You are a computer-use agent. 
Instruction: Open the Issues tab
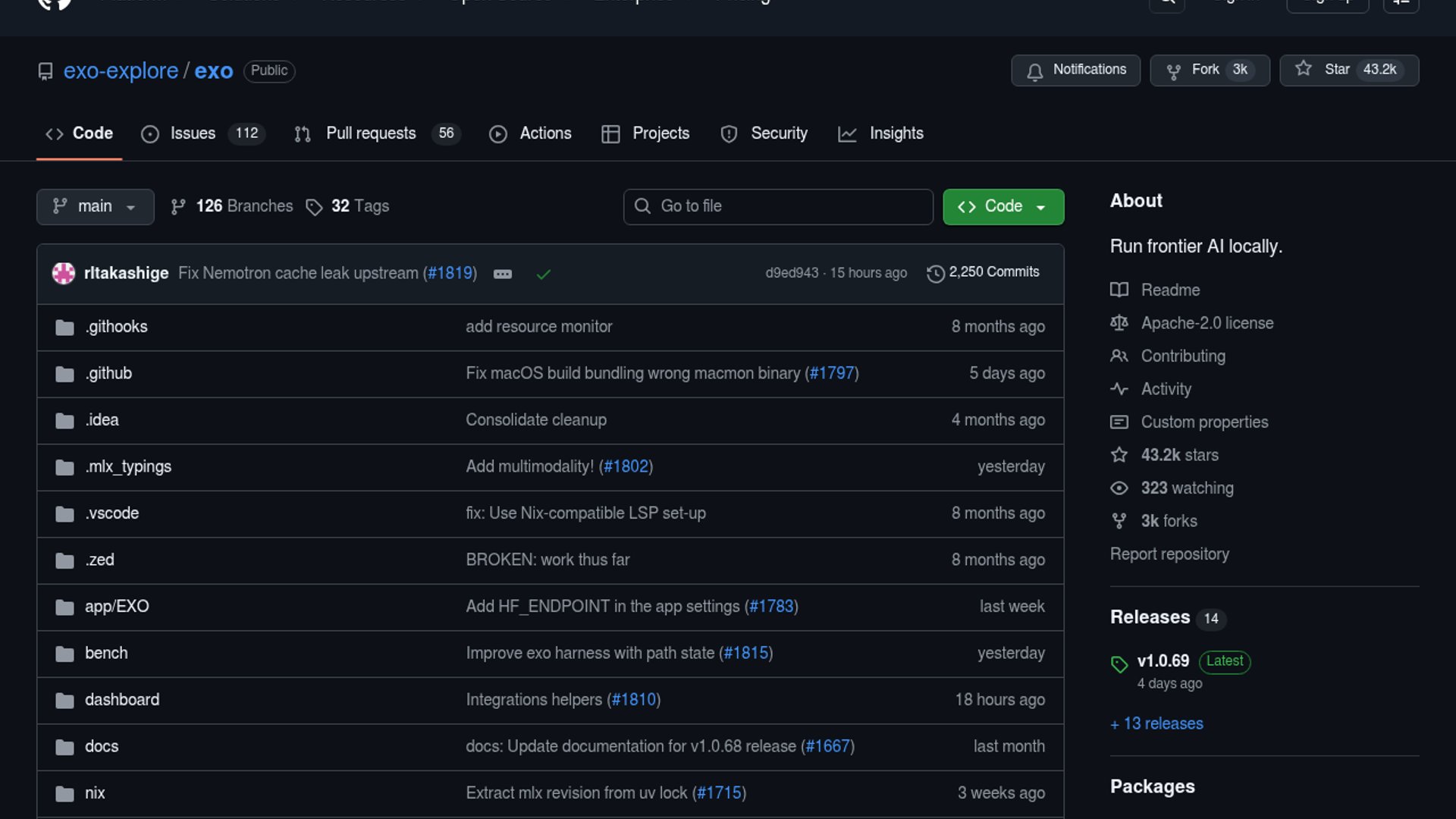[x=202, y=133]
